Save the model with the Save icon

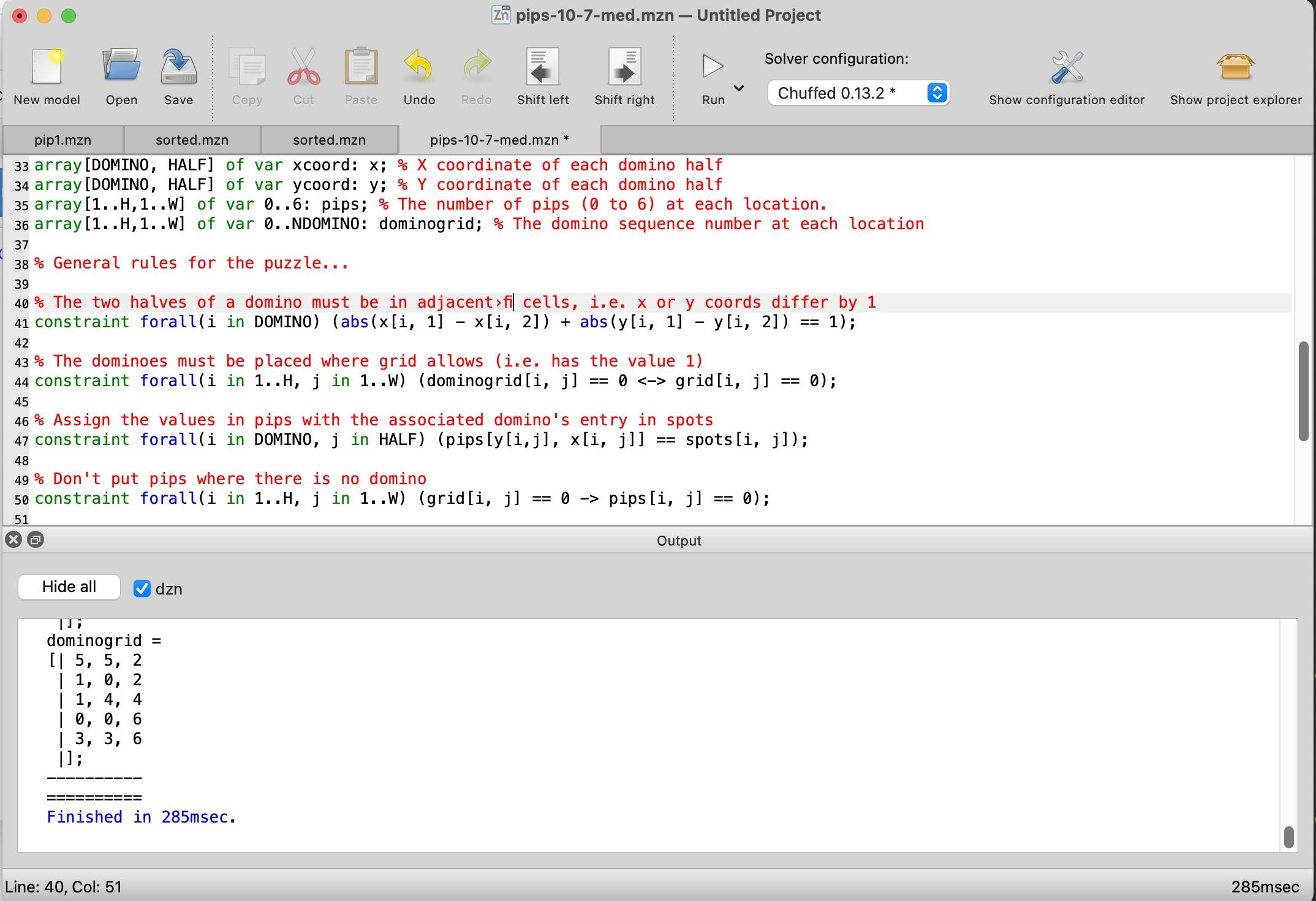pyautogui.click(x=178, y=67)
